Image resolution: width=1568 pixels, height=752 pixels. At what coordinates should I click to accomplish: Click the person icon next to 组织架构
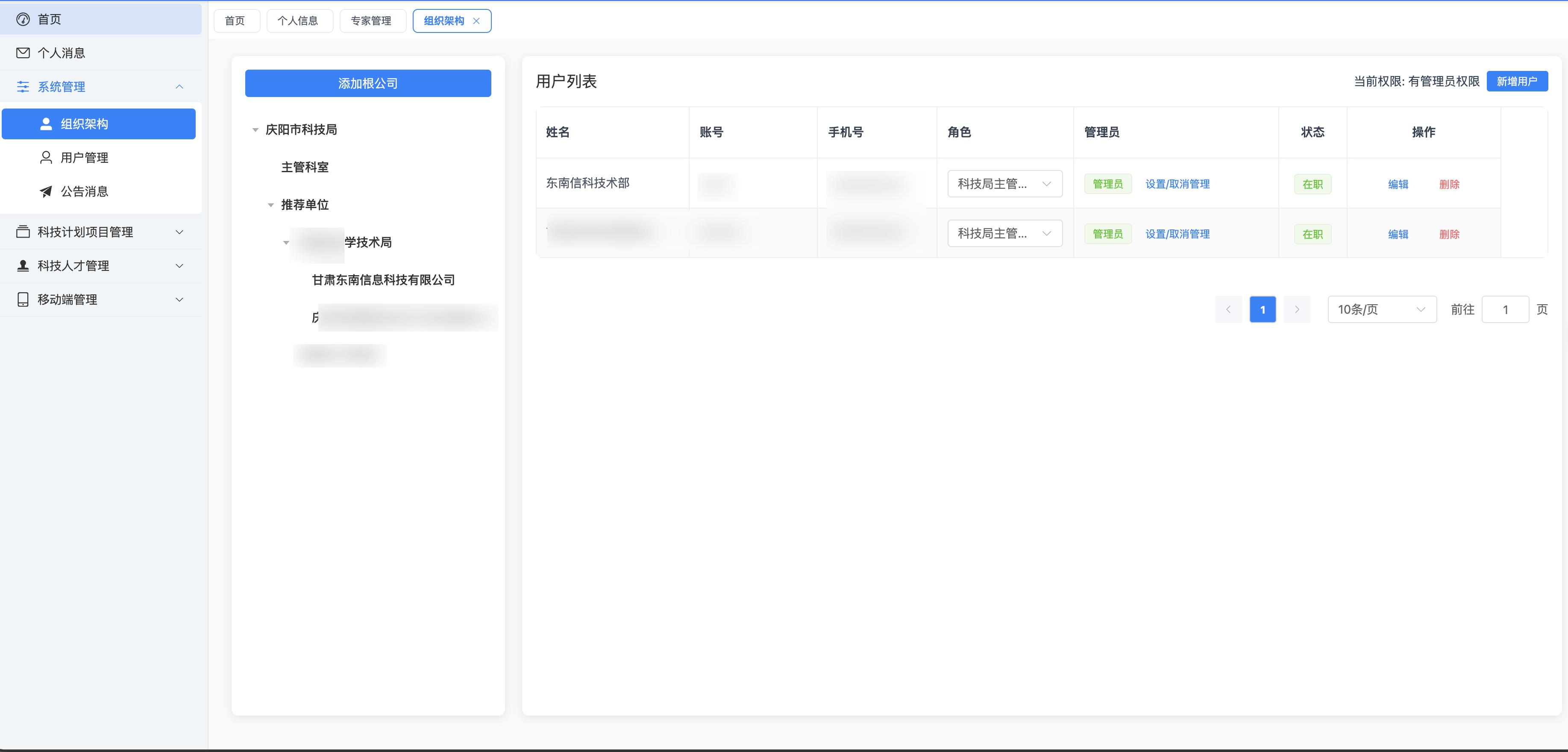pyautogui.click(x=46, y=124)
